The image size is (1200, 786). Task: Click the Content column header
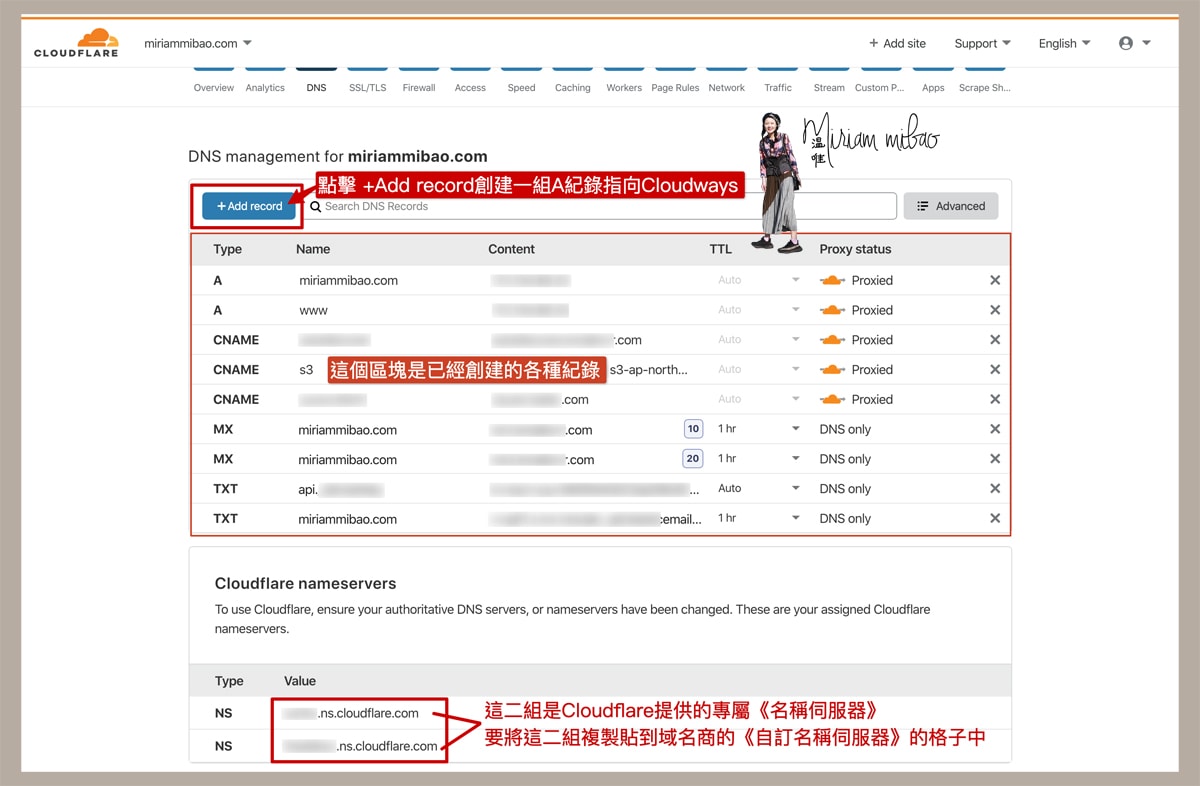click(511, 249)
